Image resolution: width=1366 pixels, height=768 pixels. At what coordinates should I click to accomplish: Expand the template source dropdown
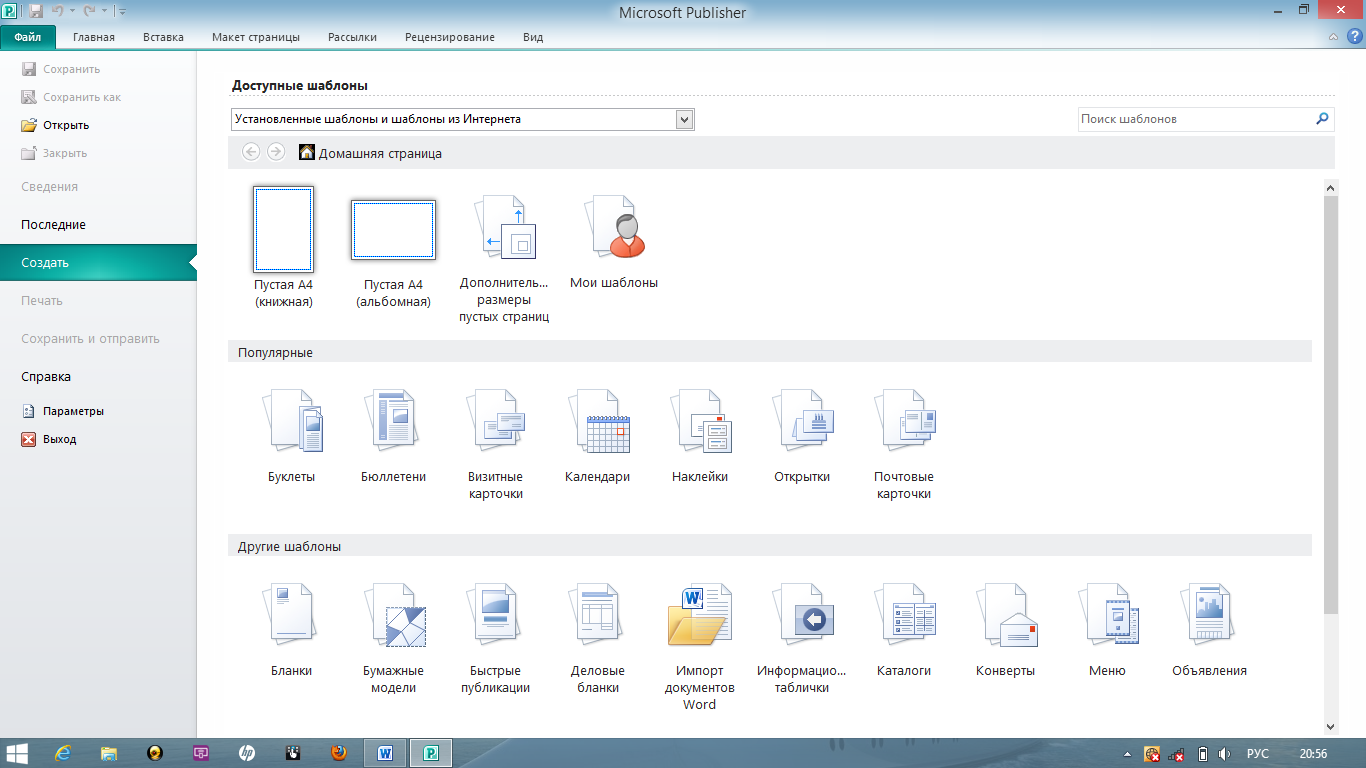tap(684, 120)
